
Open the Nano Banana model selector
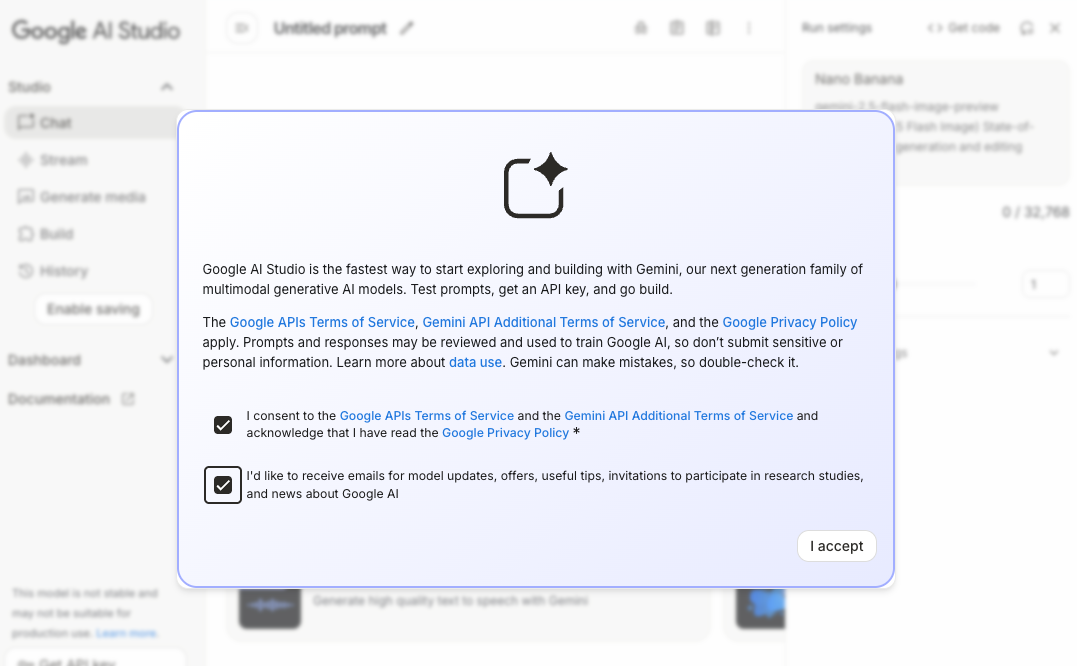935,112
